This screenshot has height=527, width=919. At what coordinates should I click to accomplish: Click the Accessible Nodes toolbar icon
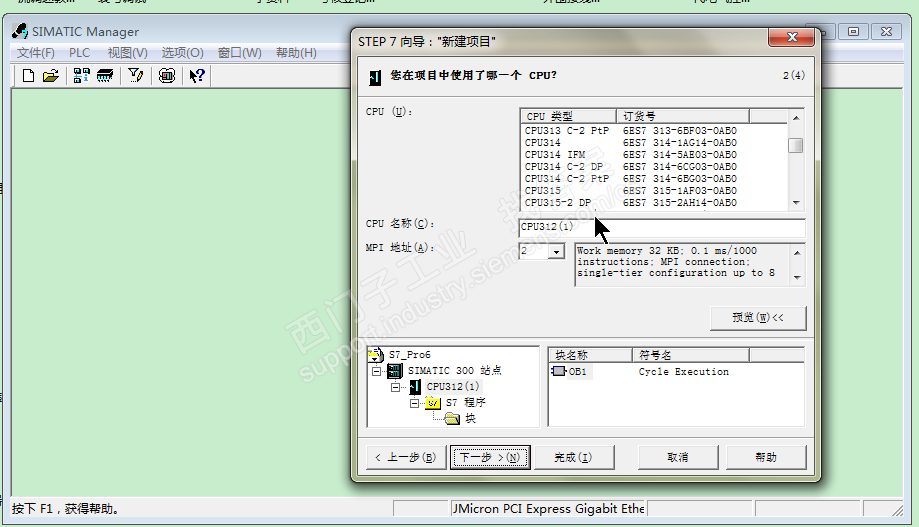click(x=81, y=76)
